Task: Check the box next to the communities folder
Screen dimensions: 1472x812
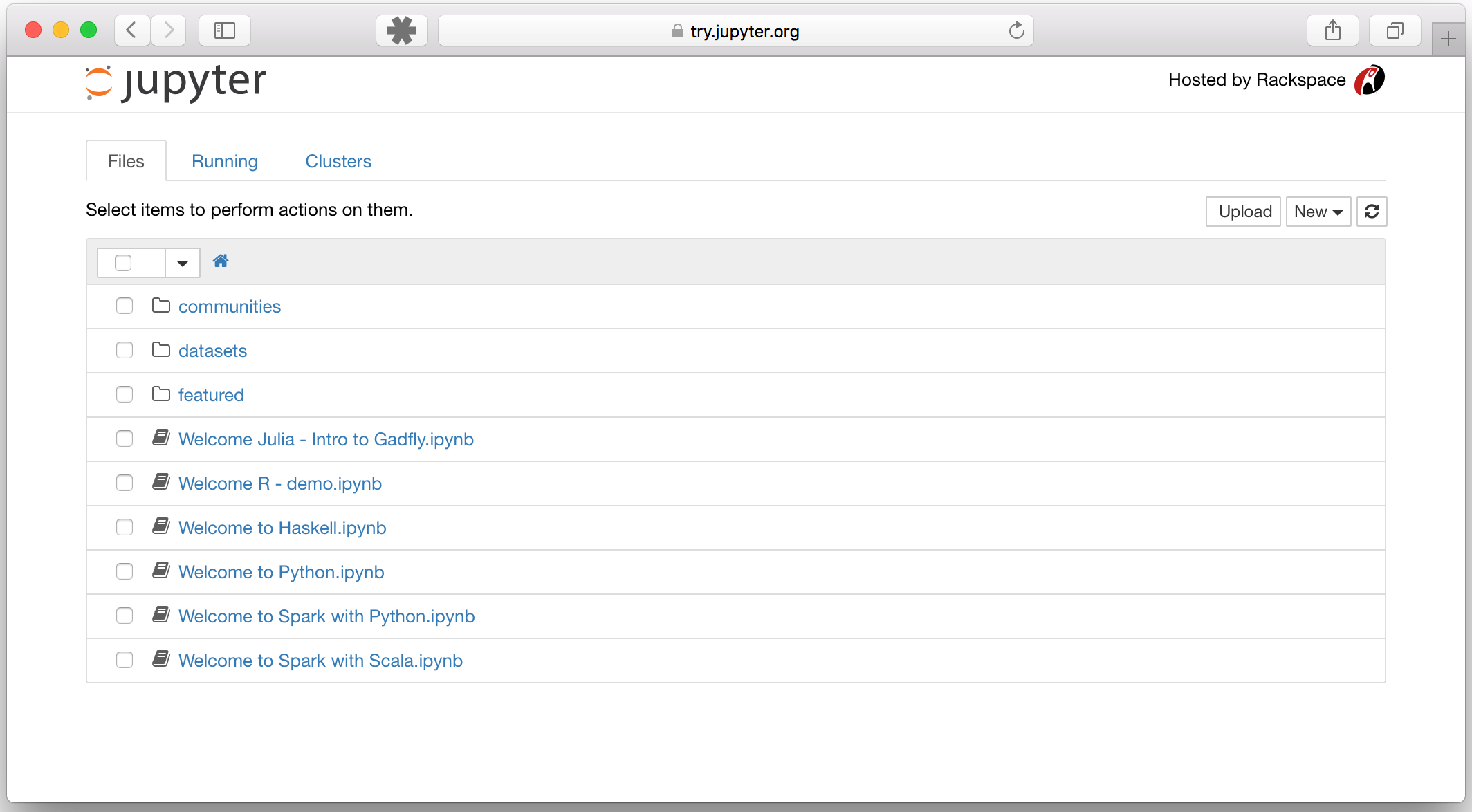Action: [125, 306]
